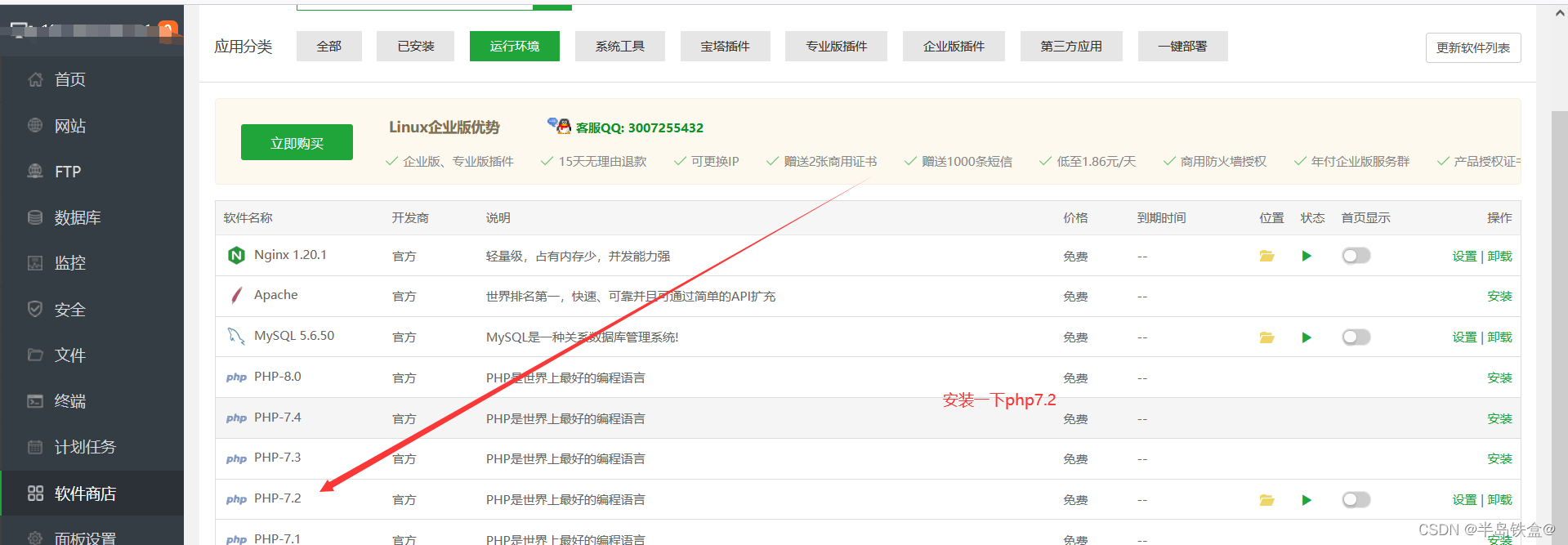
Task: Select the 一键部署 tab
Action: pos(1182,47)
